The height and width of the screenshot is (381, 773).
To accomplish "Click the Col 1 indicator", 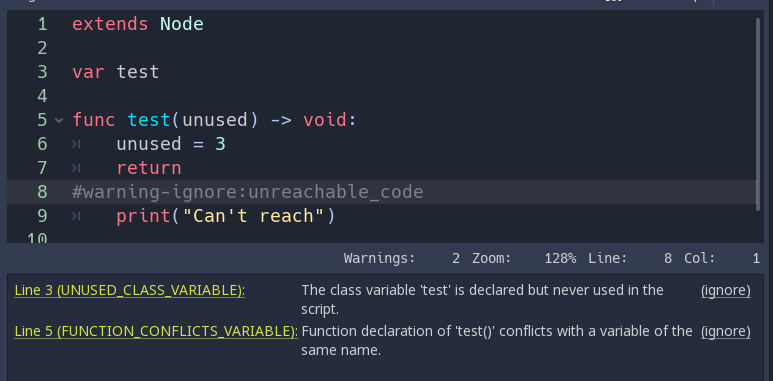I will [x=722, y=258].
